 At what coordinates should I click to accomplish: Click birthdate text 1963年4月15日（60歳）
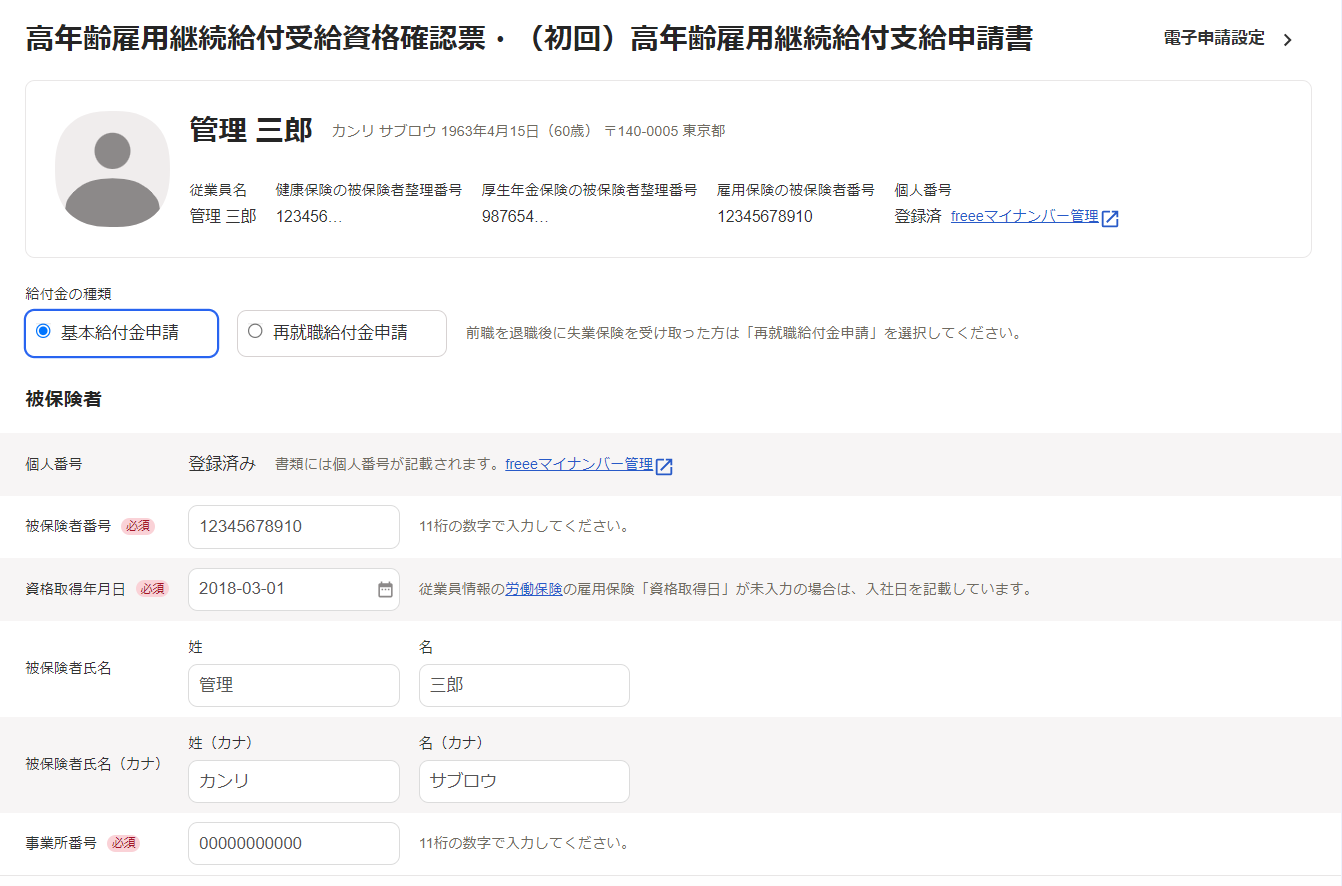pos(517,131)
